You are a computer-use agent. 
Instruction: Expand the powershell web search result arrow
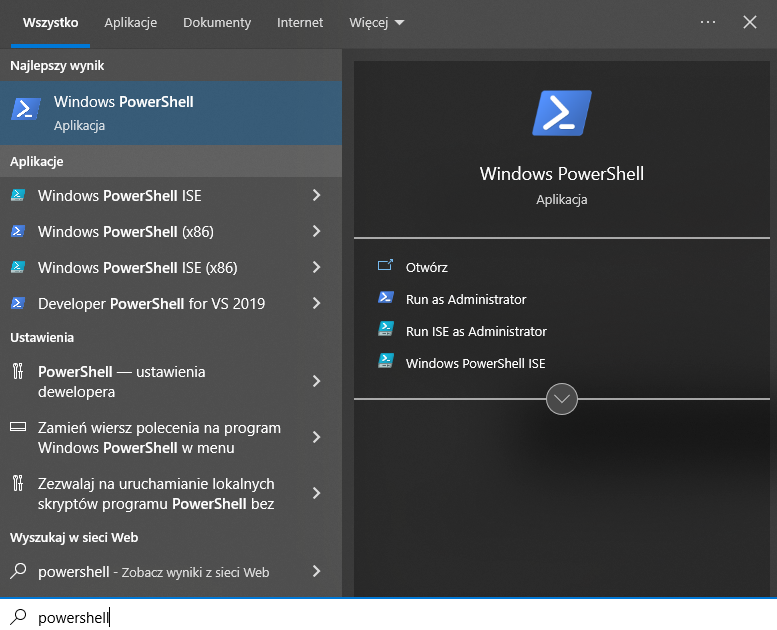pos(316,572)
